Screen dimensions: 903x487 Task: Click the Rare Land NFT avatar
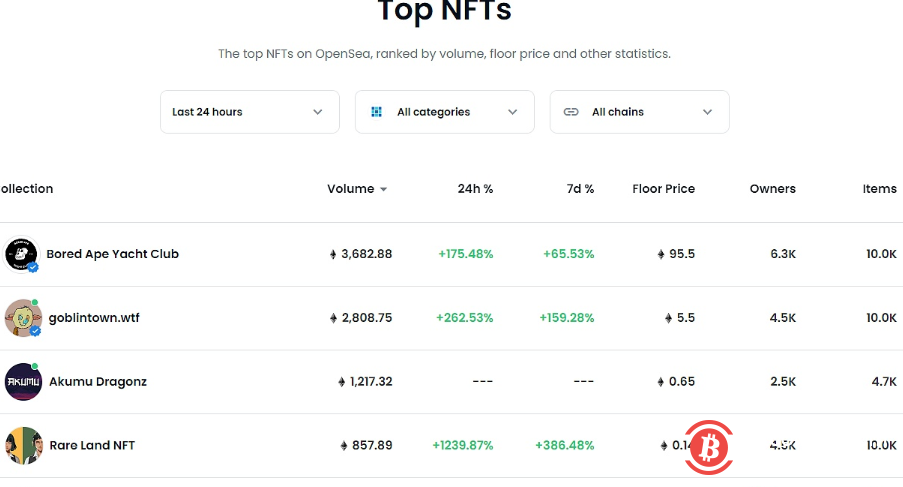tap(23, 445)
